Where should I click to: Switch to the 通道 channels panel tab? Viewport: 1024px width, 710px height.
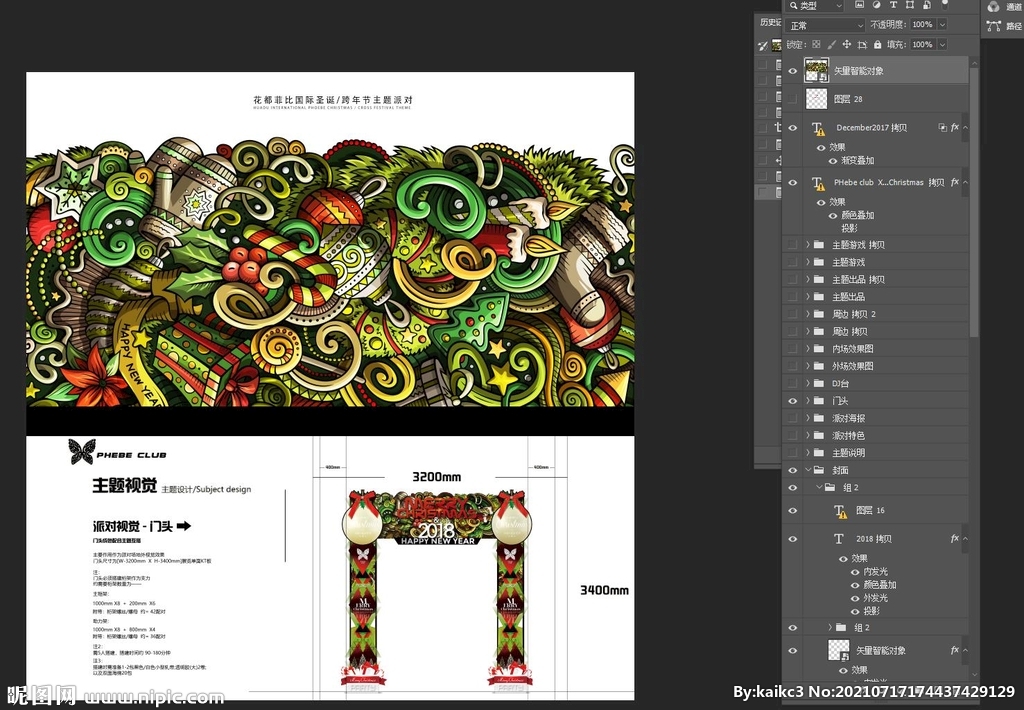(x=1003, y=6)
